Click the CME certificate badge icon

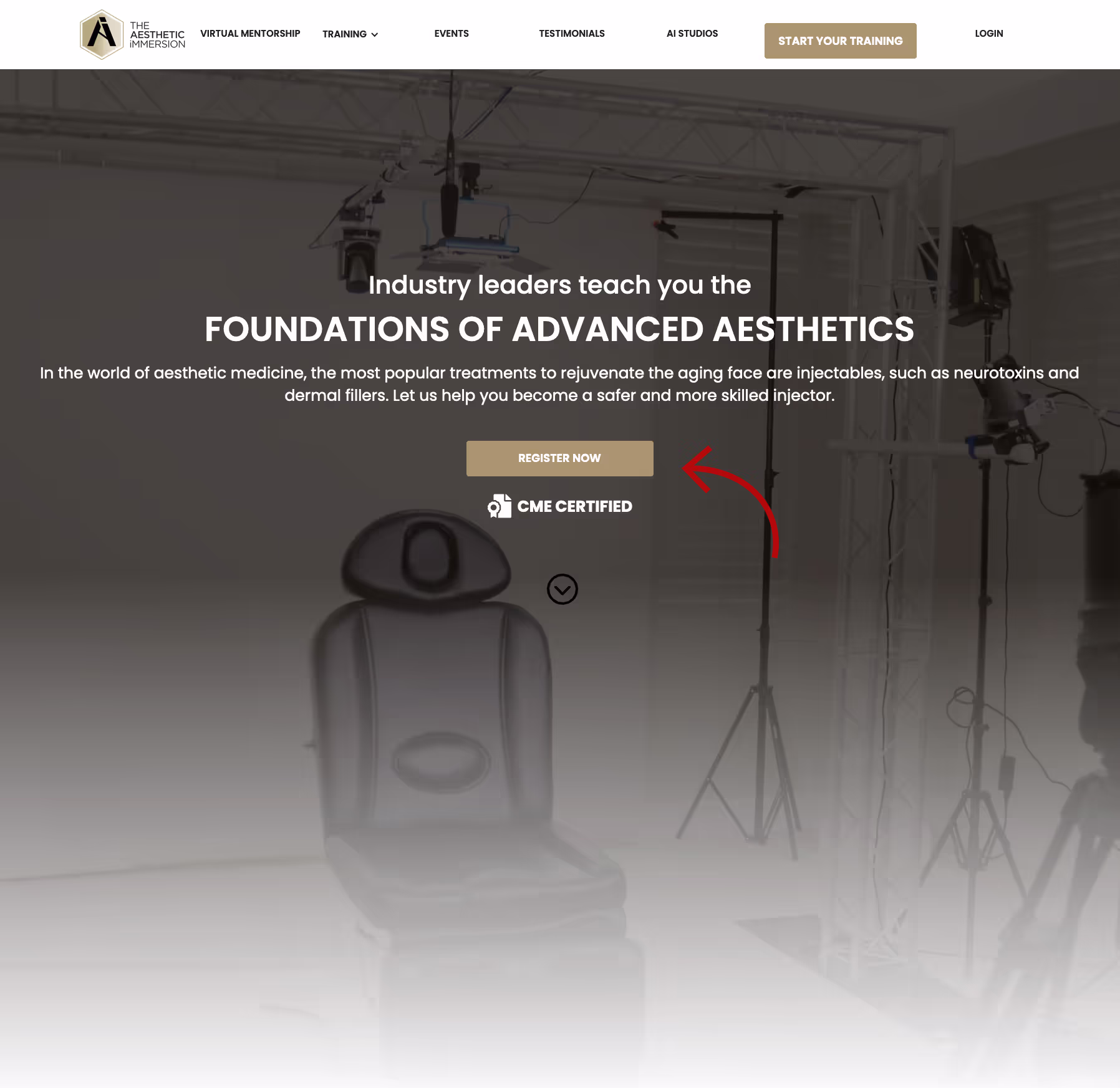[500, 506]
